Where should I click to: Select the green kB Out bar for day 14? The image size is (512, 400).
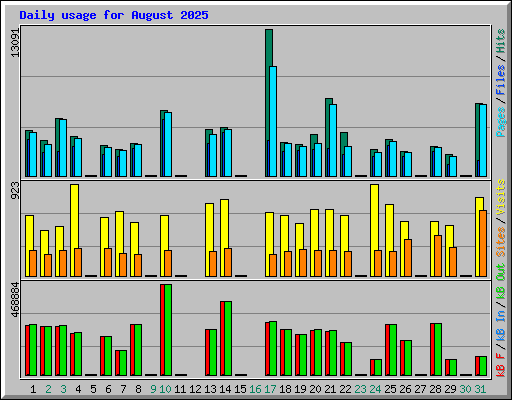228,339
